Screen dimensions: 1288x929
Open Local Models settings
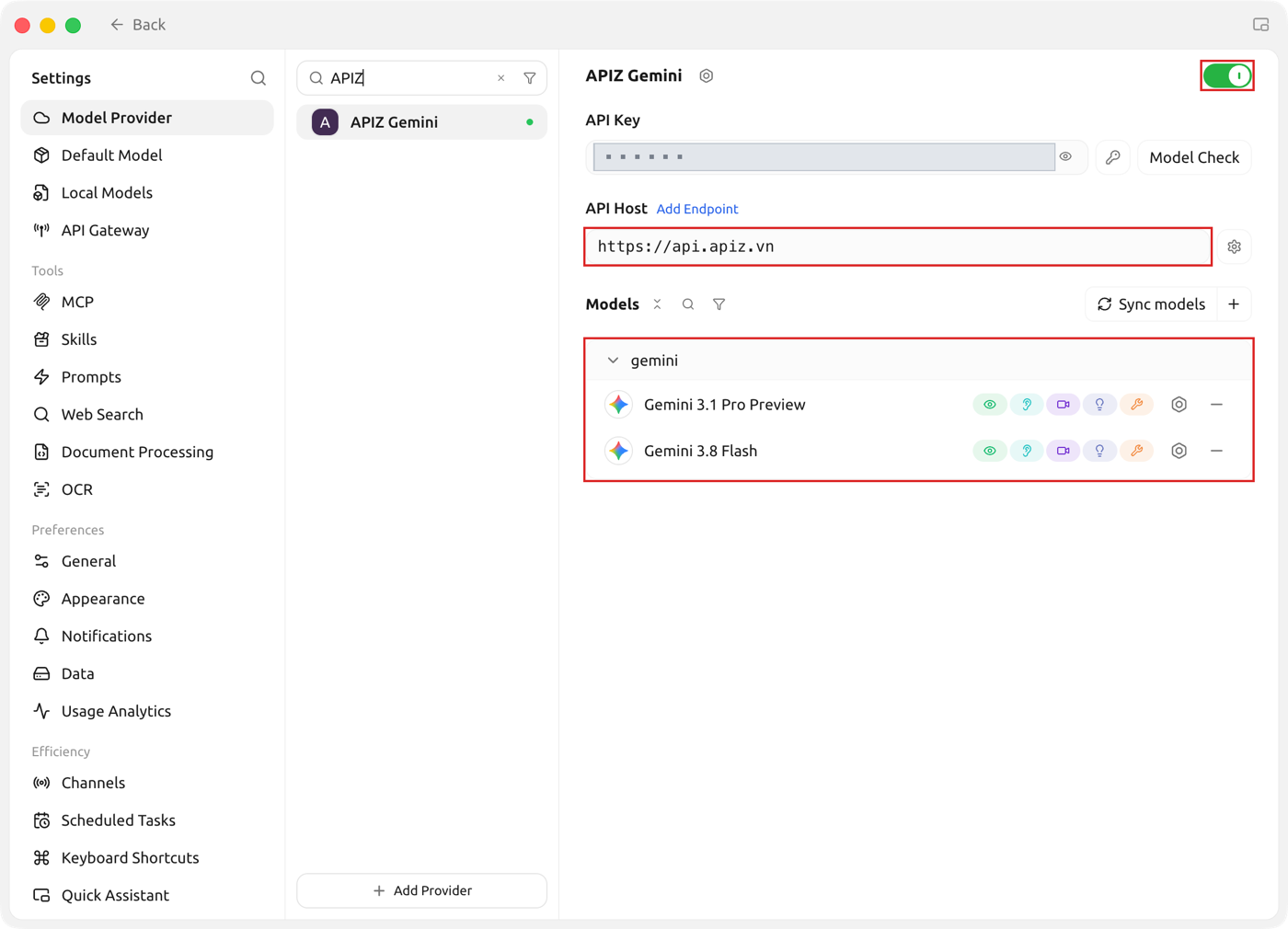coord(147,193)
